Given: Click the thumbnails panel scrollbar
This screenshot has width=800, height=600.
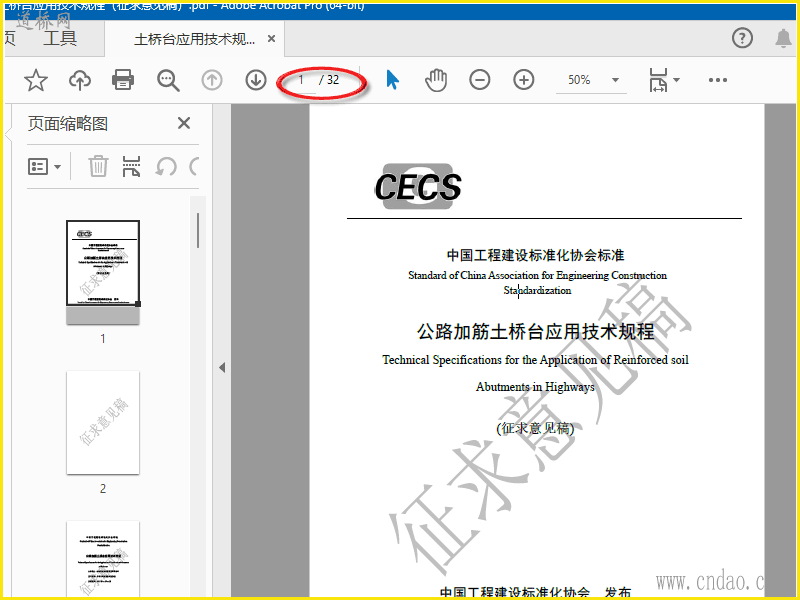Looking at the screenshot, I should click(198, 230).
